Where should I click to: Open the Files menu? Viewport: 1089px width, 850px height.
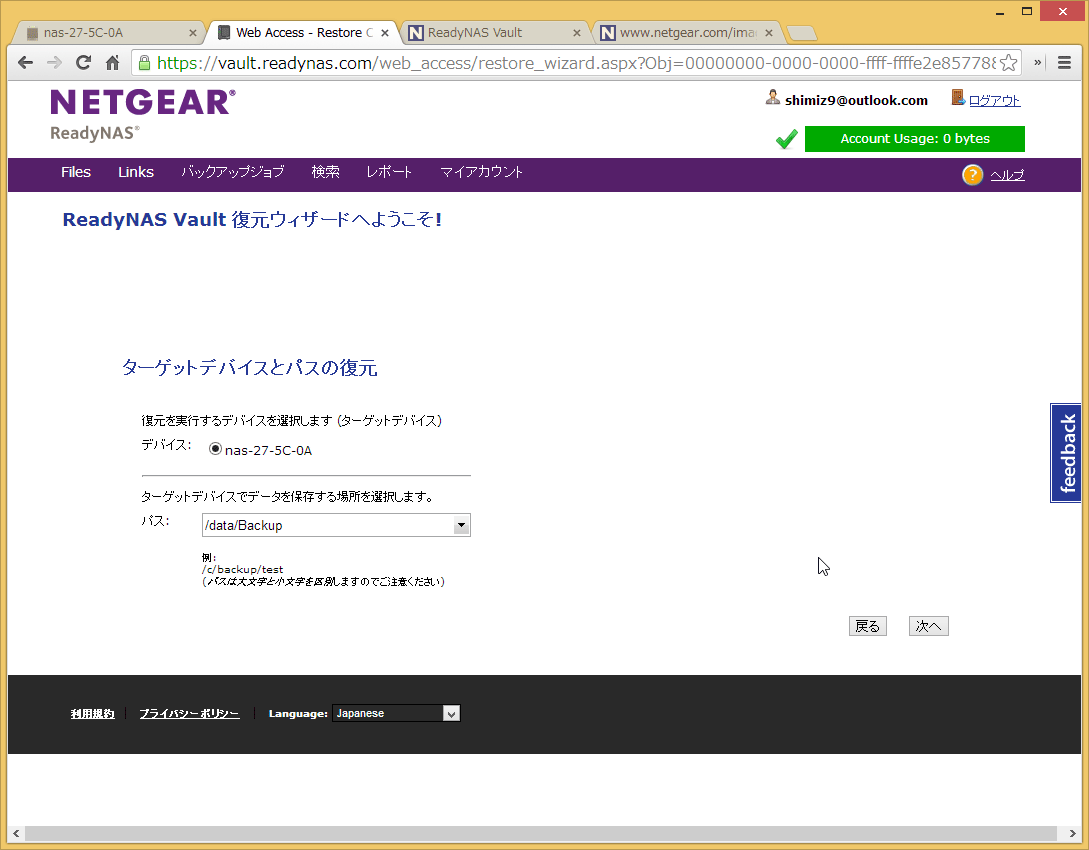[x=76, y=172]
